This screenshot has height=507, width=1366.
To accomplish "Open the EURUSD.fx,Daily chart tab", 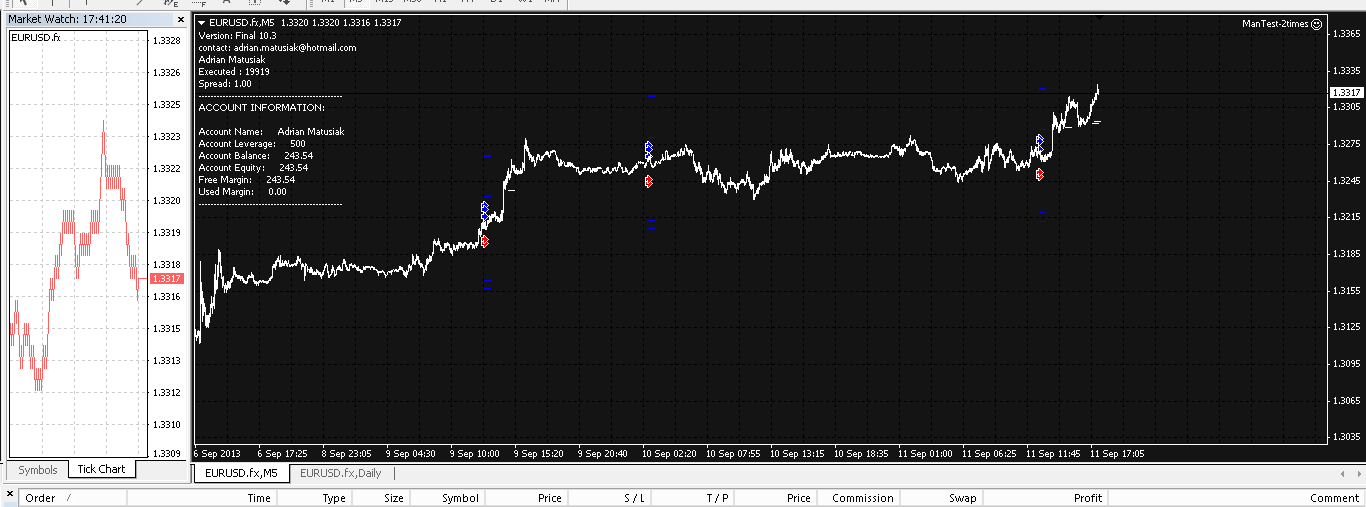I will tap(341, 473).
